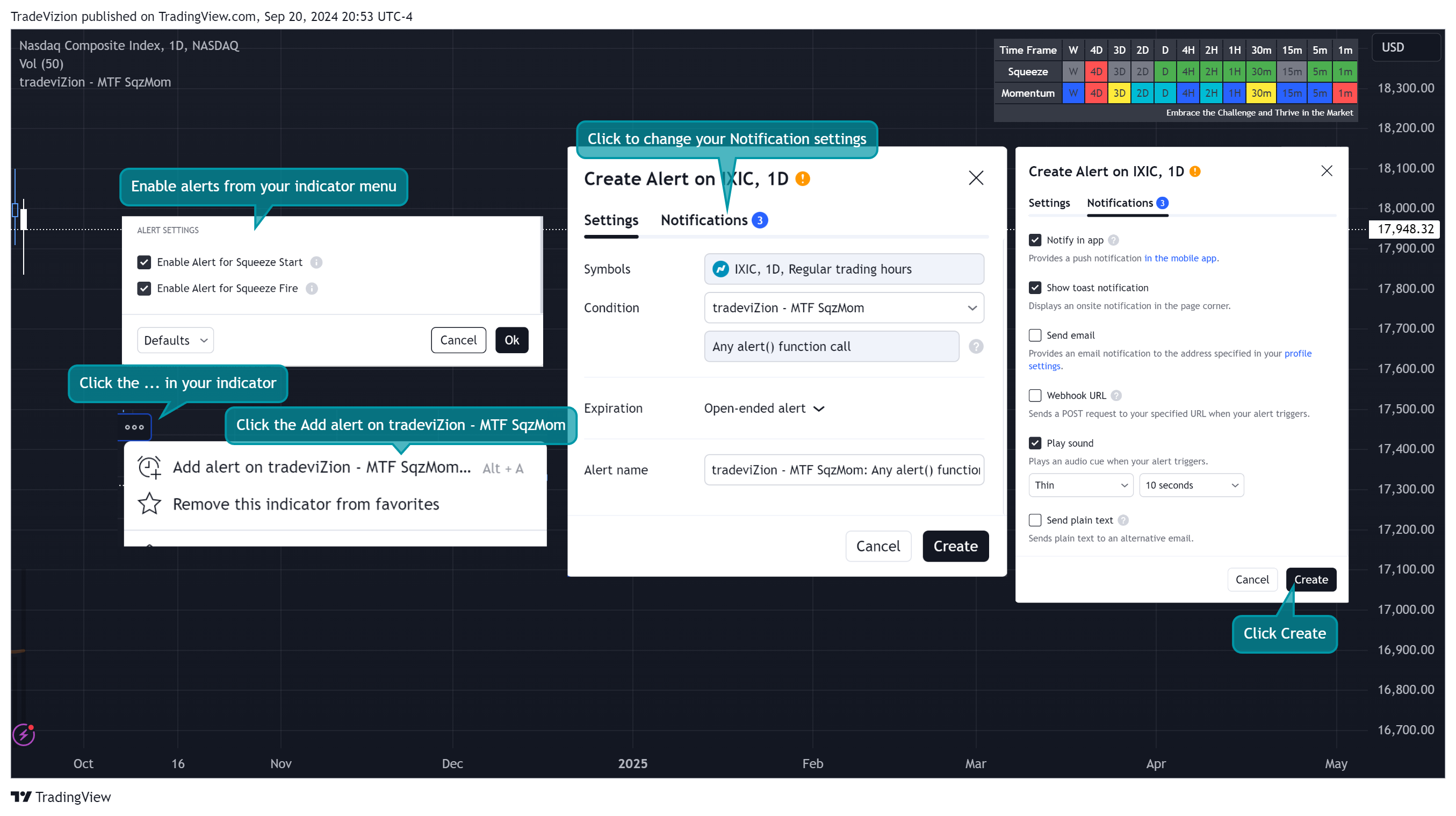1456x816 pixels.
Task: Click the green D cell in Squeeze row
Action: click(1165, 72)
